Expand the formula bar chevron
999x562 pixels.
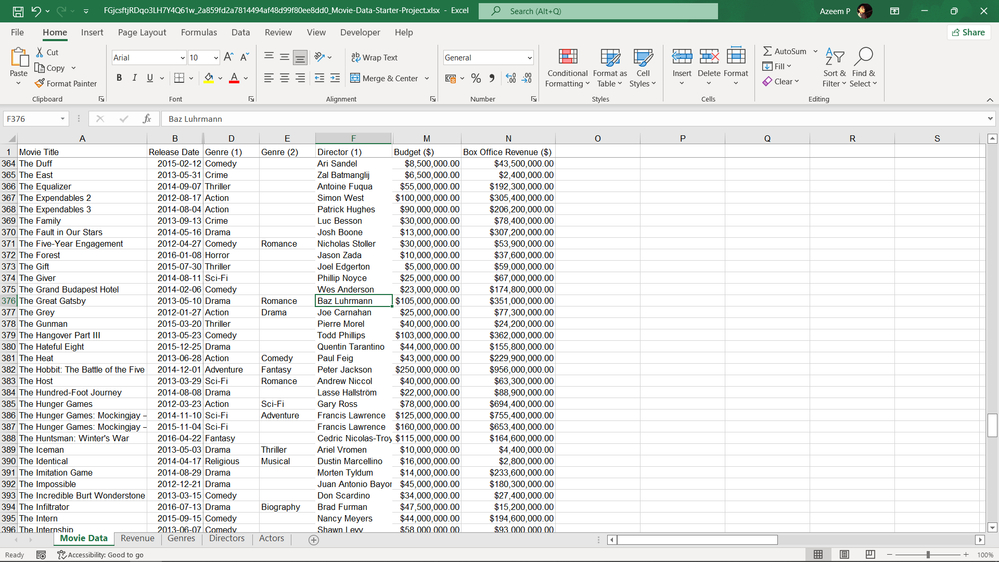[x=989, y=119]
